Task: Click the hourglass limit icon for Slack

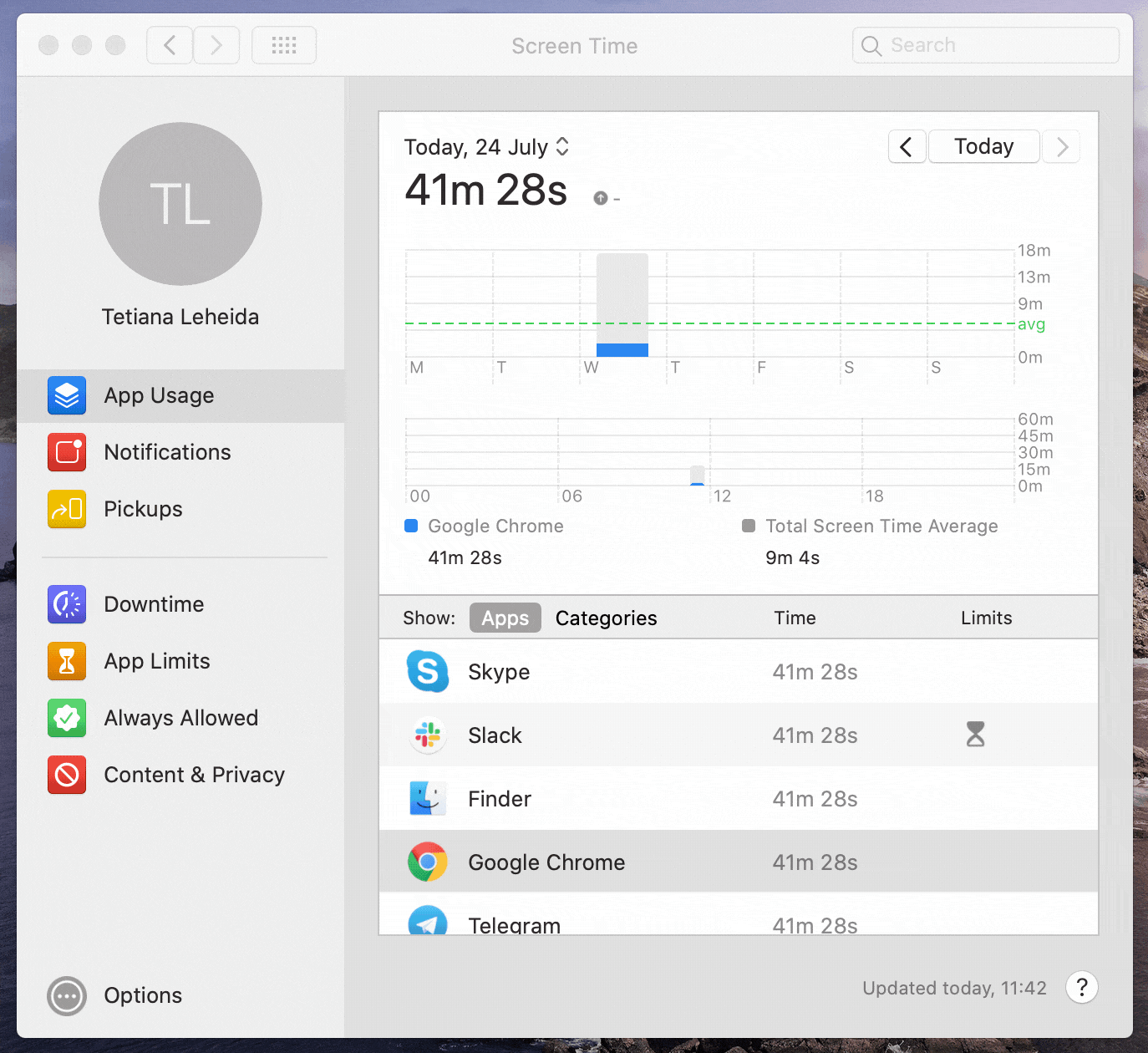Action: [975, 734]
